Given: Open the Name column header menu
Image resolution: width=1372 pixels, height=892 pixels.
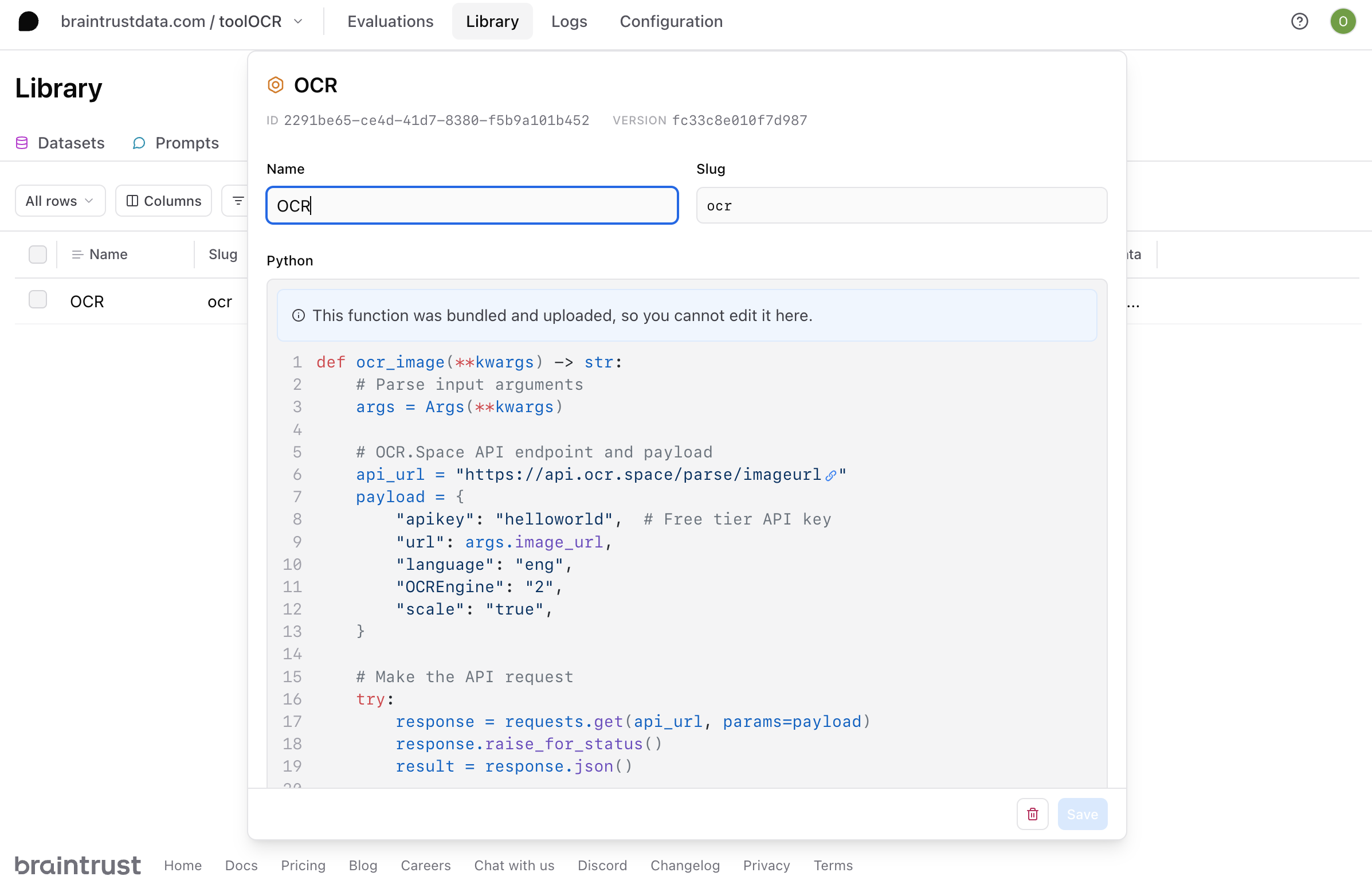Looking at the screenshot, I should 77,254.
